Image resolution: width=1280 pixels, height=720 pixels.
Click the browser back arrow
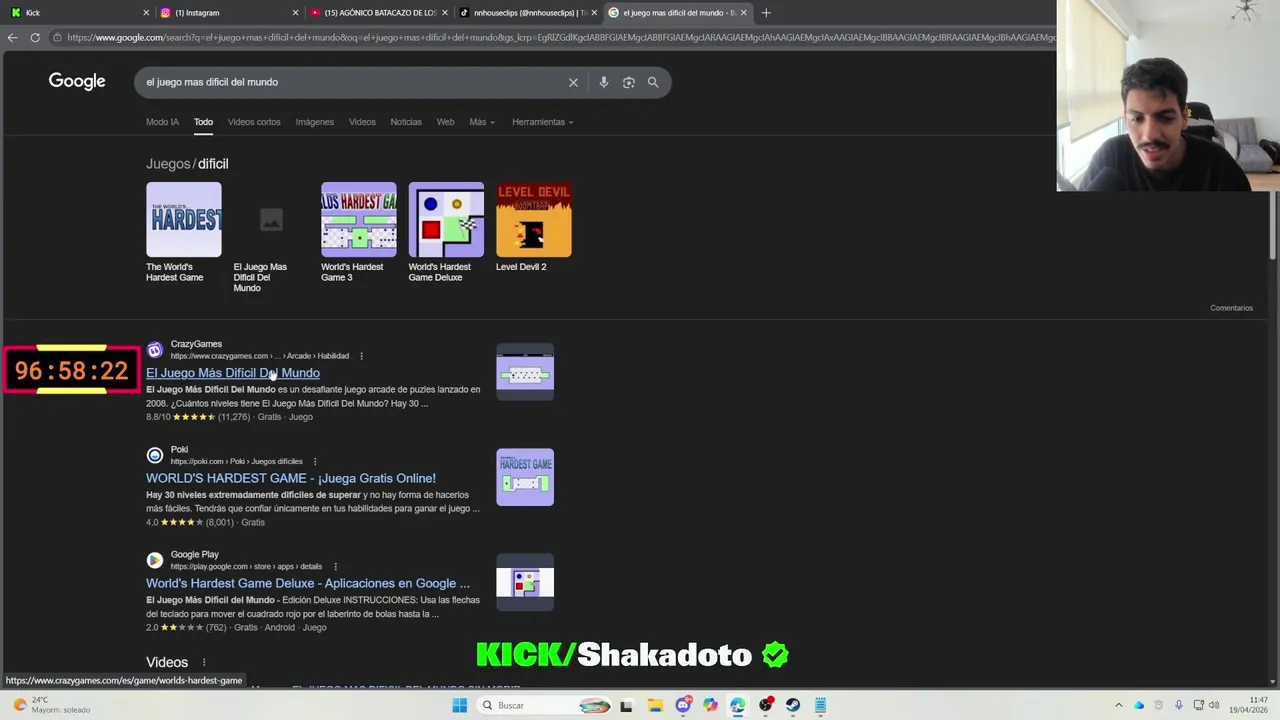tap(12, 37)
